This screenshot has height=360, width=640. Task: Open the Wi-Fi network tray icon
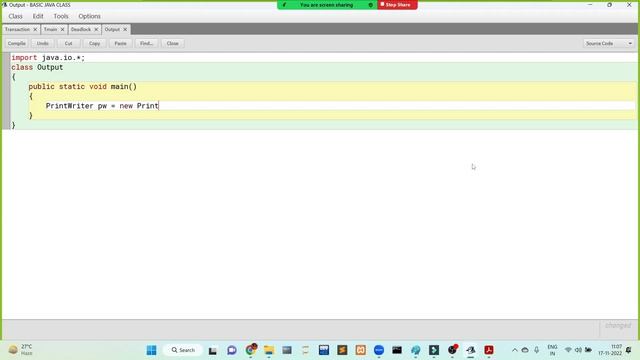pyautogui.click(x=568, y=350)
